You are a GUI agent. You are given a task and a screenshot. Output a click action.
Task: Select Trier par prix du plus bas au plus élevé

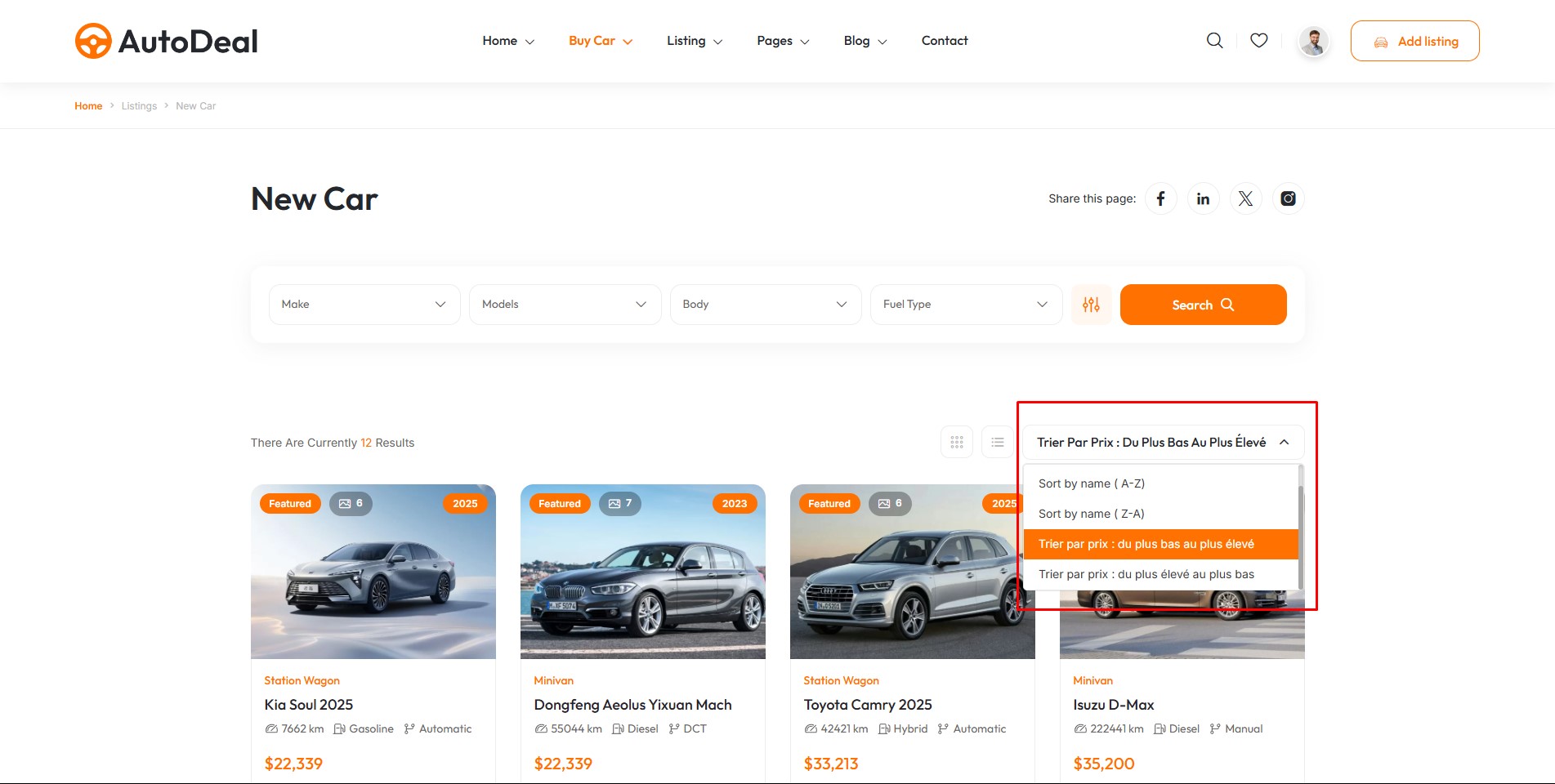[x=1160, y=544]
